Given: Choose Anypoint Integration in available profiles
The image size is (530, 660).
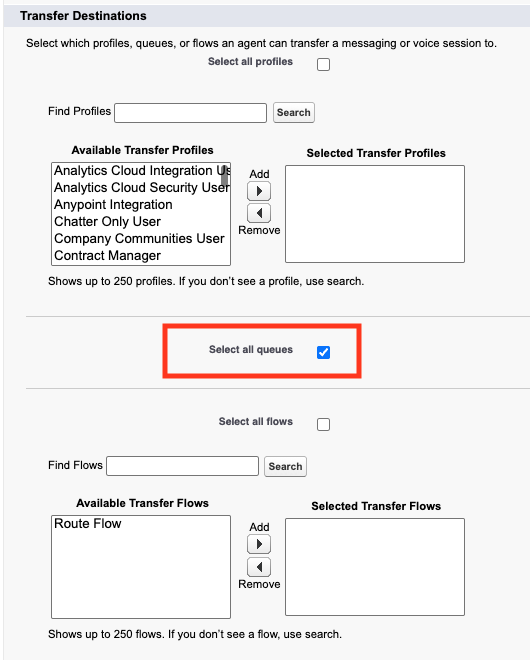Looking at the screenshot, I should 137,205.
